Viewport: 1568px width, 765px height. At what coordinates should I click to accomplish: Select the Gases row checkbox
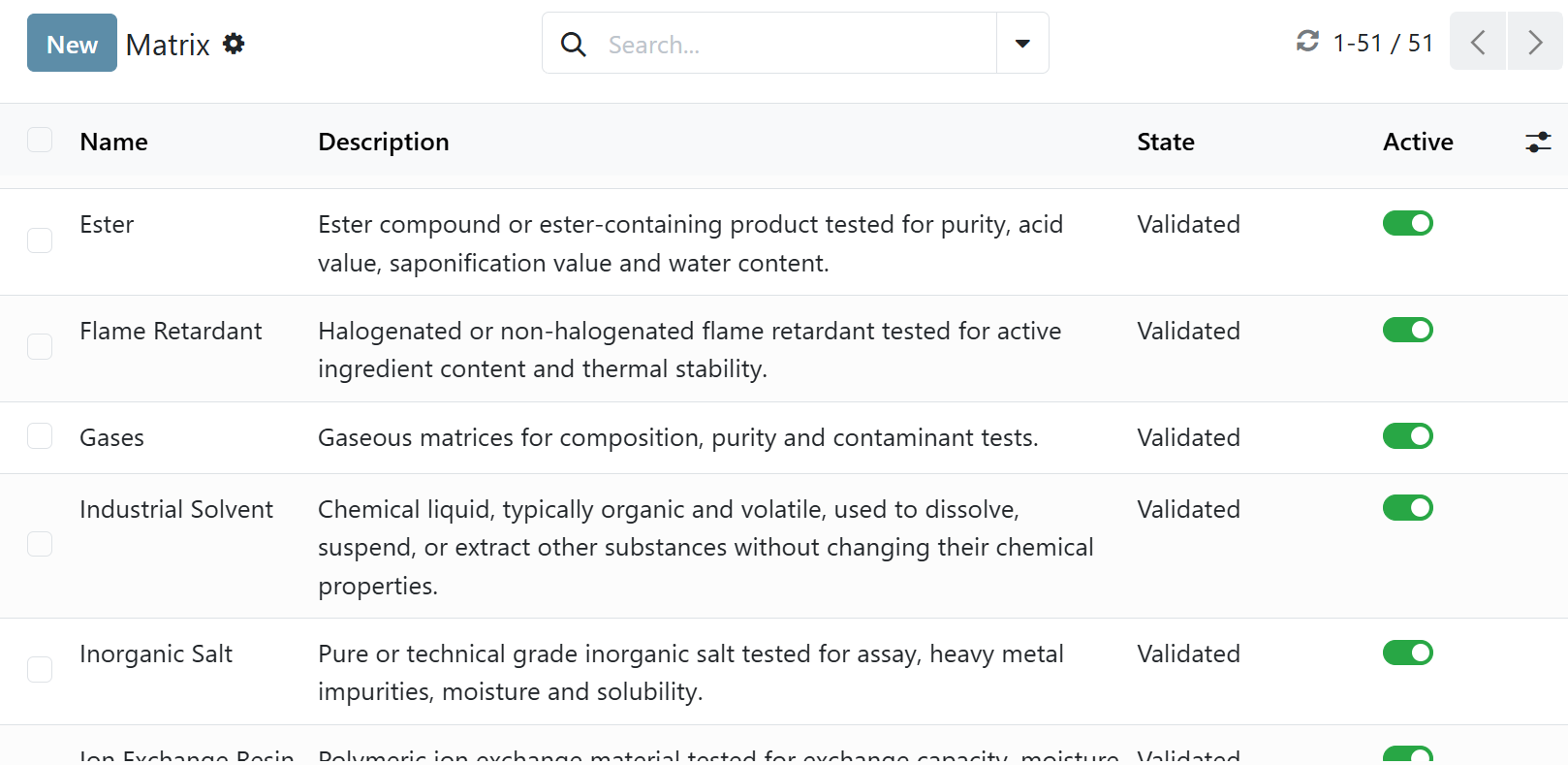pos(40,436)
